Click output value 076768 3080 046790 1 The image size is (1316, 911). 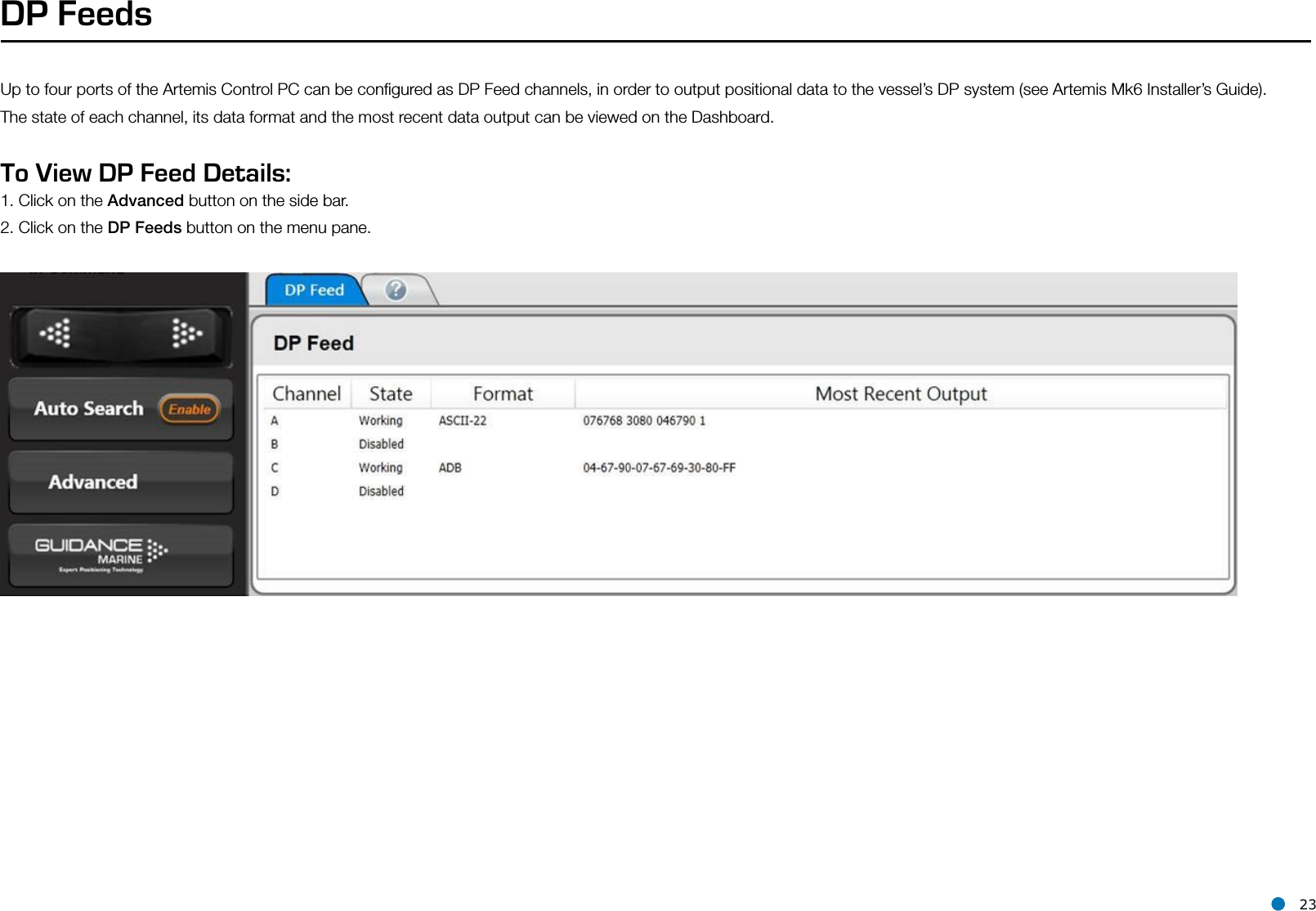(644, 420)
